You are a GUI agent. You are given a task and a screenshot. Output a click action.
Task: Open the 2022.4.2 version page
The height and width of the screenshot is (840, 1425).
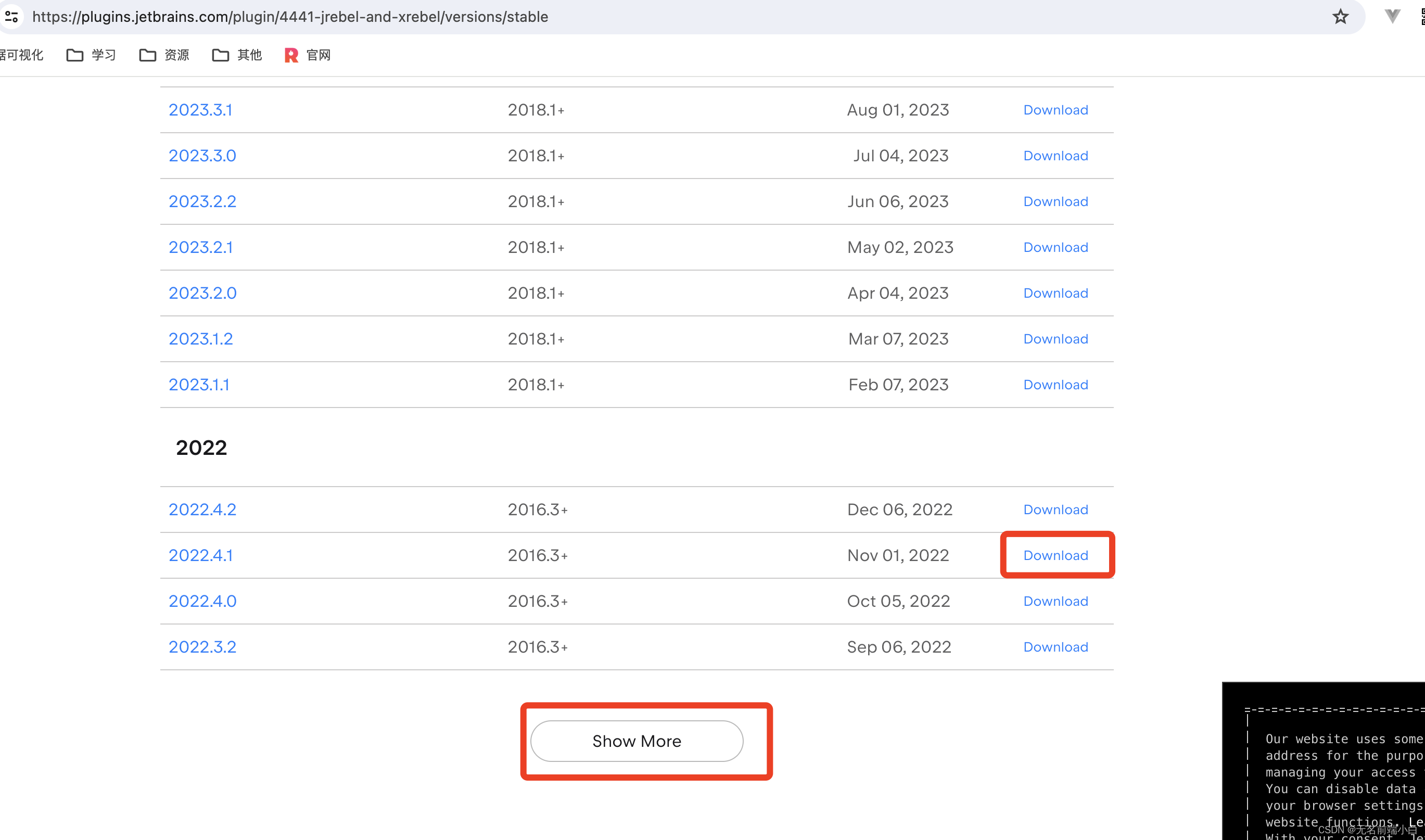click(202, 510)
